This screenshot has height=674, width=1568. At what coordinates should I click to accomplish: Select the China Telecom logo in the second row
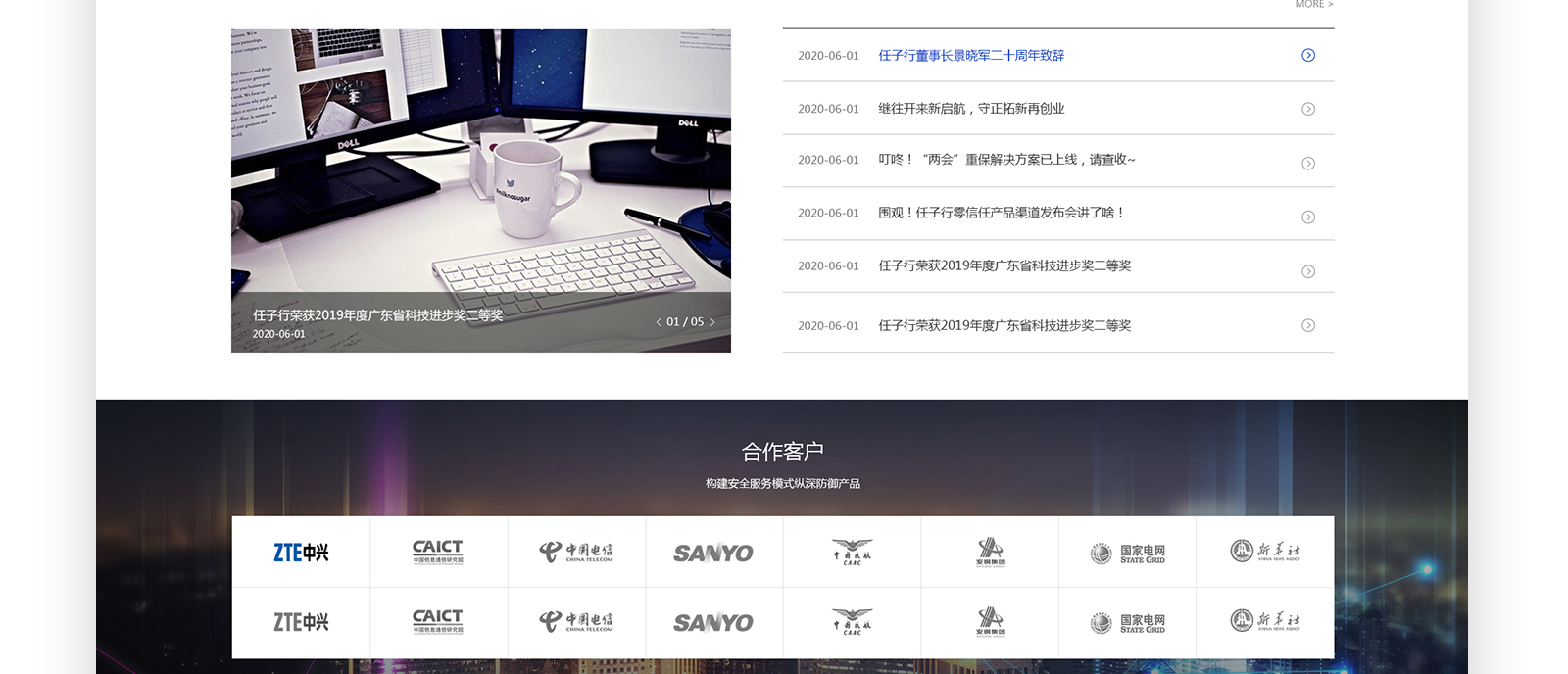point(576,622)
